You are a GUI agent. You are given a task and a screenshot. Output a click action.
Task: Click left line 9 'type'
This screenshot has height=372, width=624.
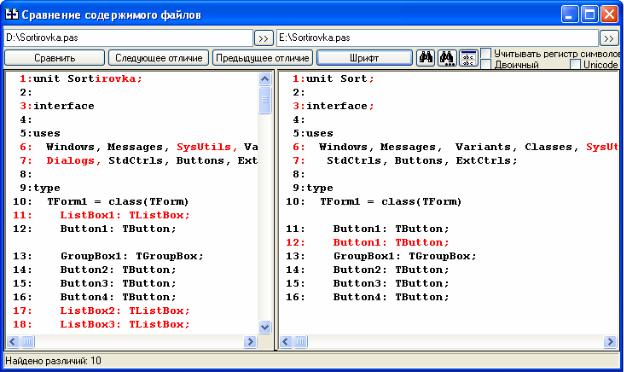(47, 188)
